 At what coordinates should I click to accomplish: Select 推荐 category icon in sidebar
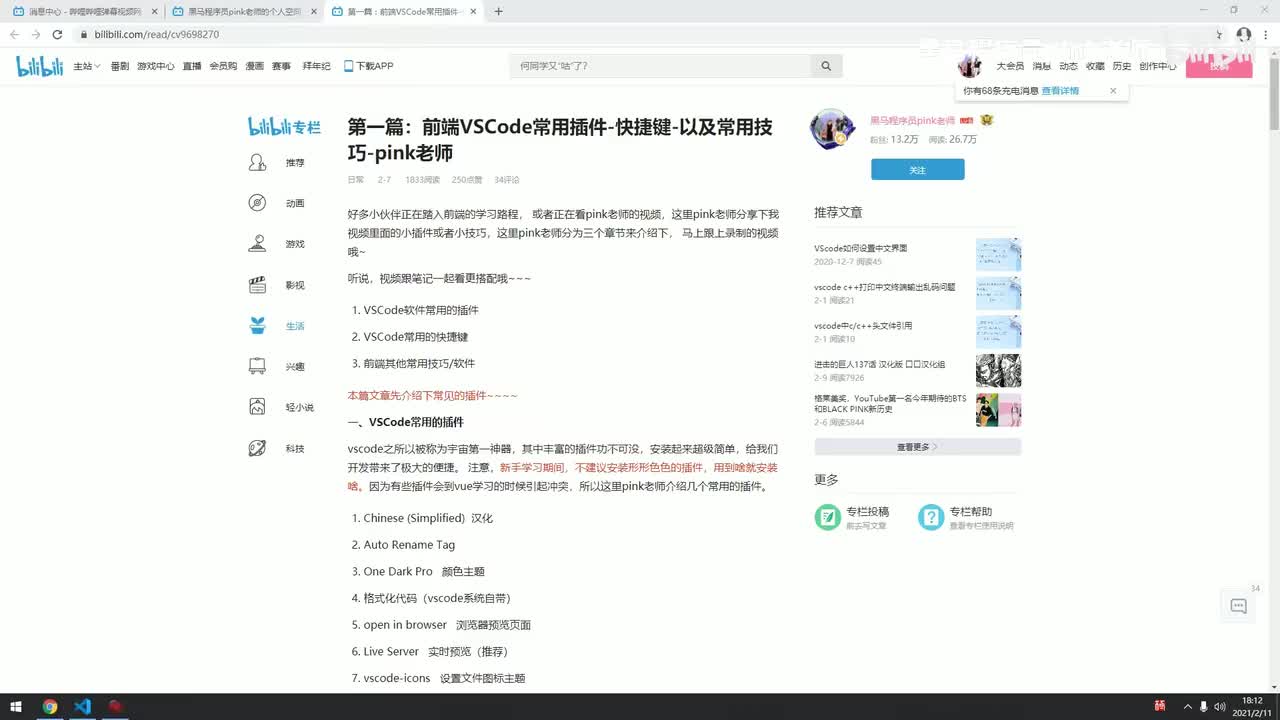pos(257,162)
